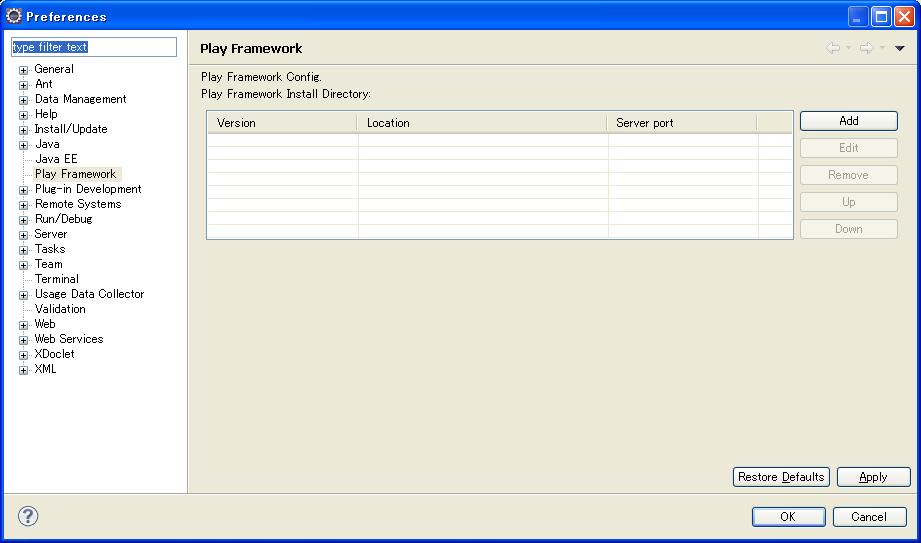This screenshot has height=543, width=921.
Task: Expand the Web tree node
Action: pyautogui.click(x=23, y=326)
